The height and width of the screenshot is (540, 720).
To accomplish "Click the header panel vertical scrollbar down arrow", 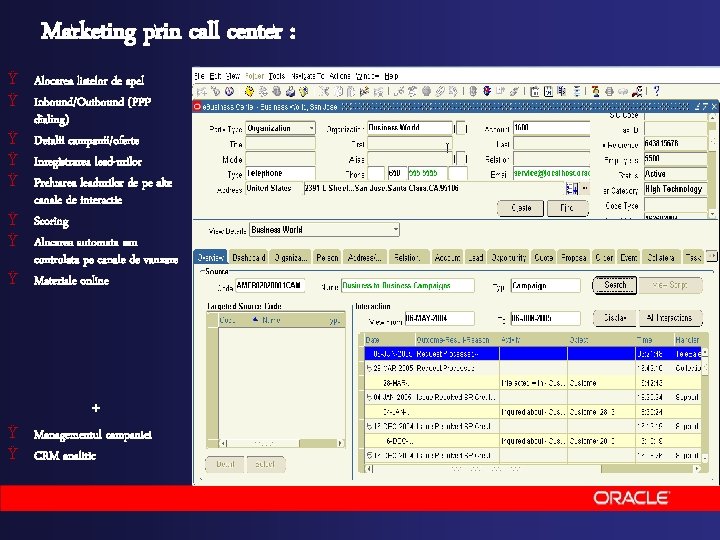I will pyautogui.click(x=712, y=214).
